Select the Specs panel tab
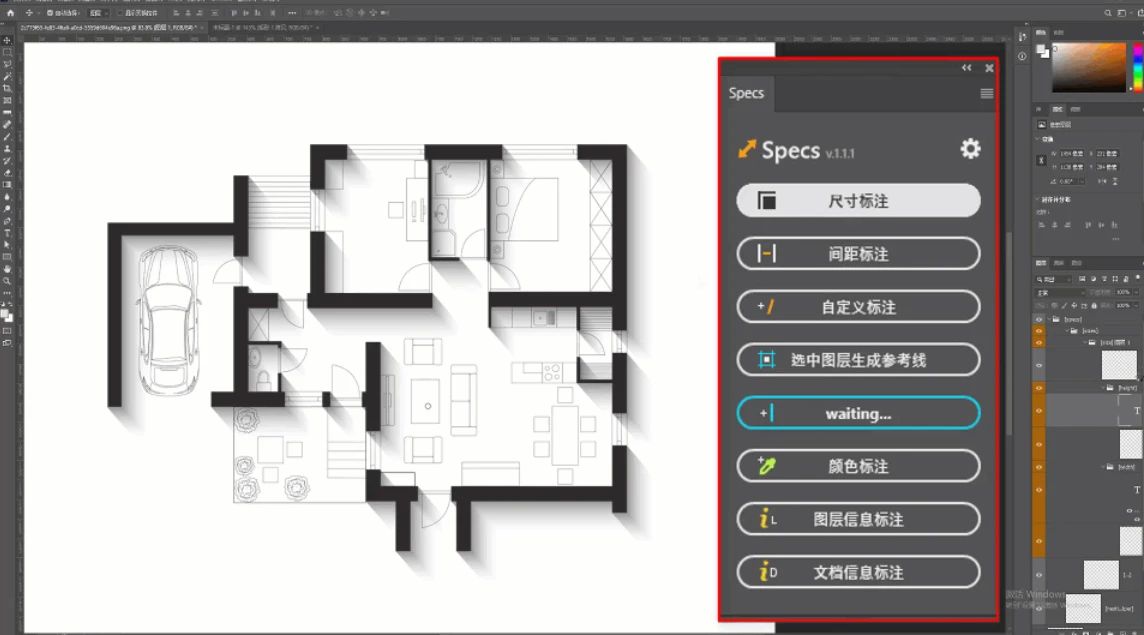The image size is (1144, 635). click(746, 93)
